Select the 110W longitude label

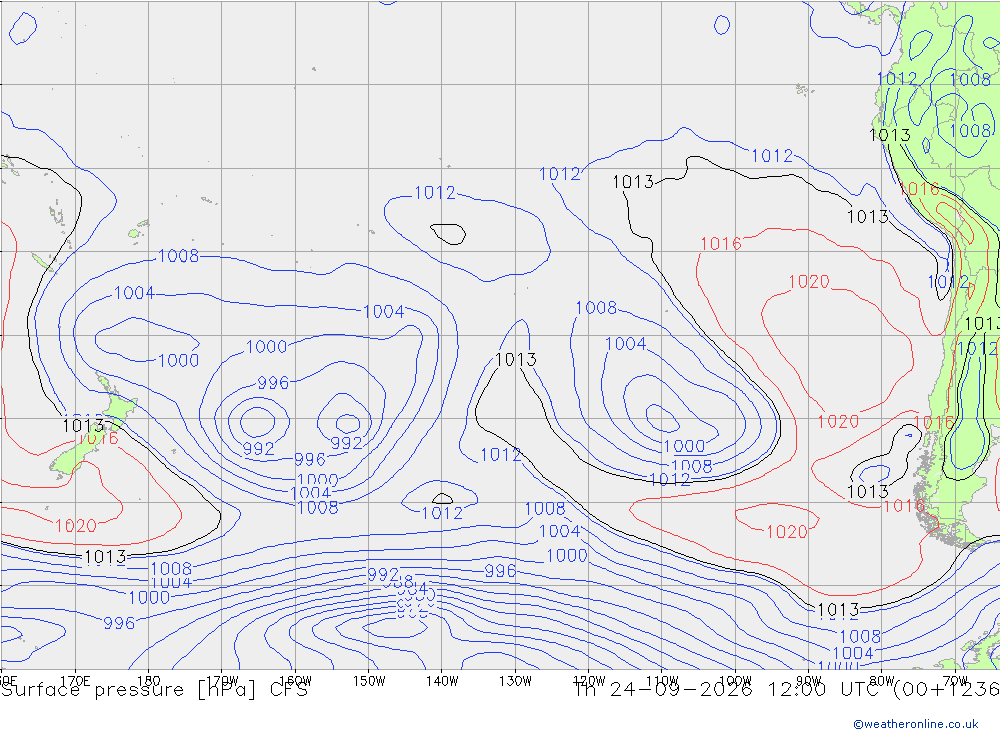click(x=662, y=681)
